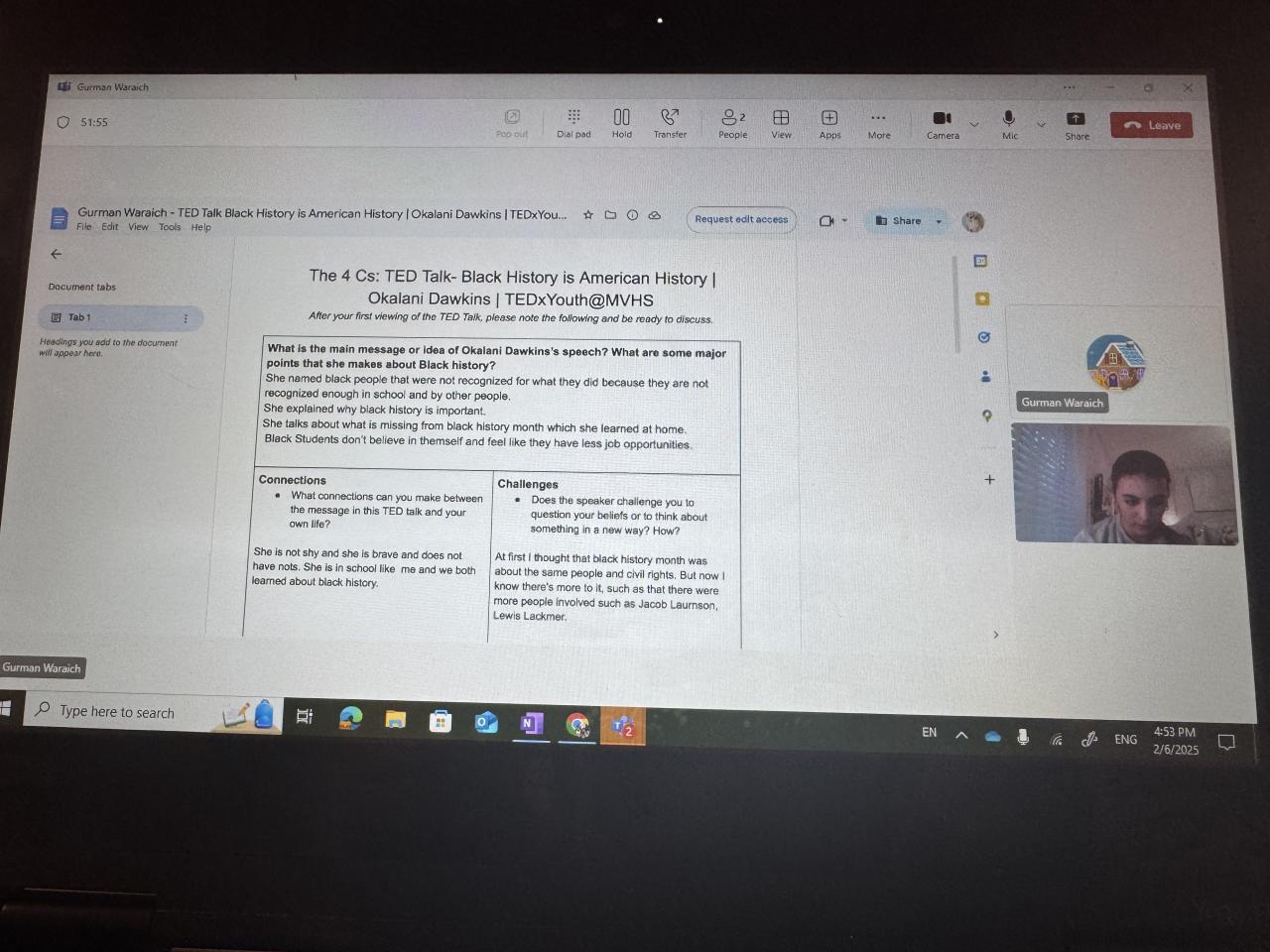Click the Challenges heading in the document
The height and width of the screenshot is (952, 1270).
point(528,484)
